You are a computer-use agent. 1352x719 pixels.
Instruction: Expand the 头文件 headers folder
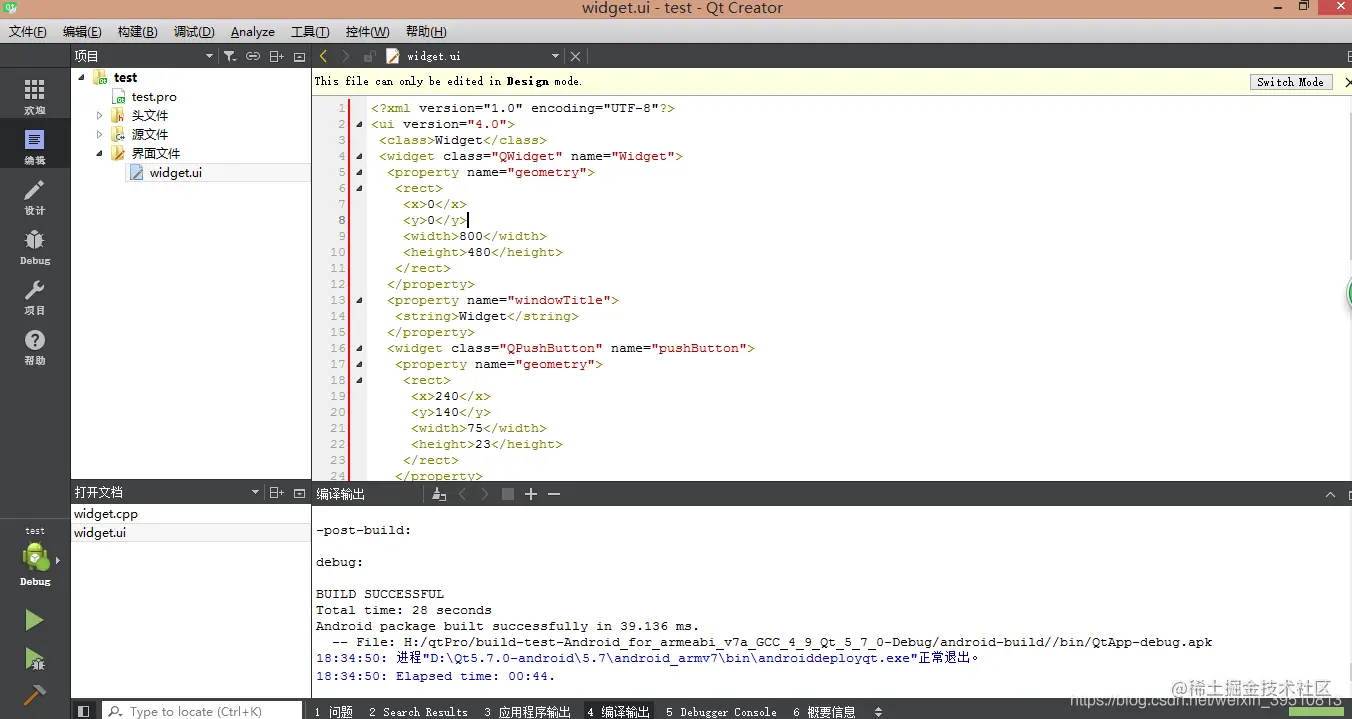click(100, 116)
